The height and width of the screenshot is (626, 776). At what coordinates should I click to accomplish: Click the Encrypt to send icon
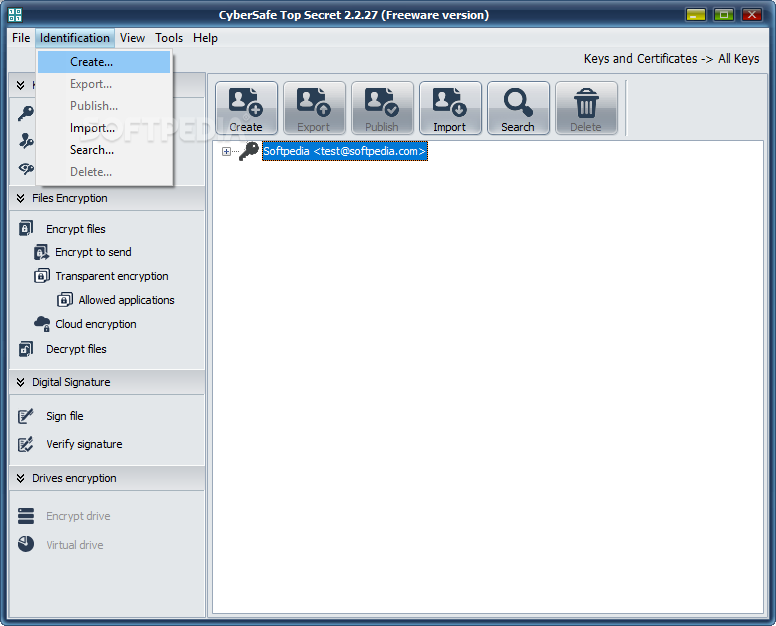[x=41, y=252]
